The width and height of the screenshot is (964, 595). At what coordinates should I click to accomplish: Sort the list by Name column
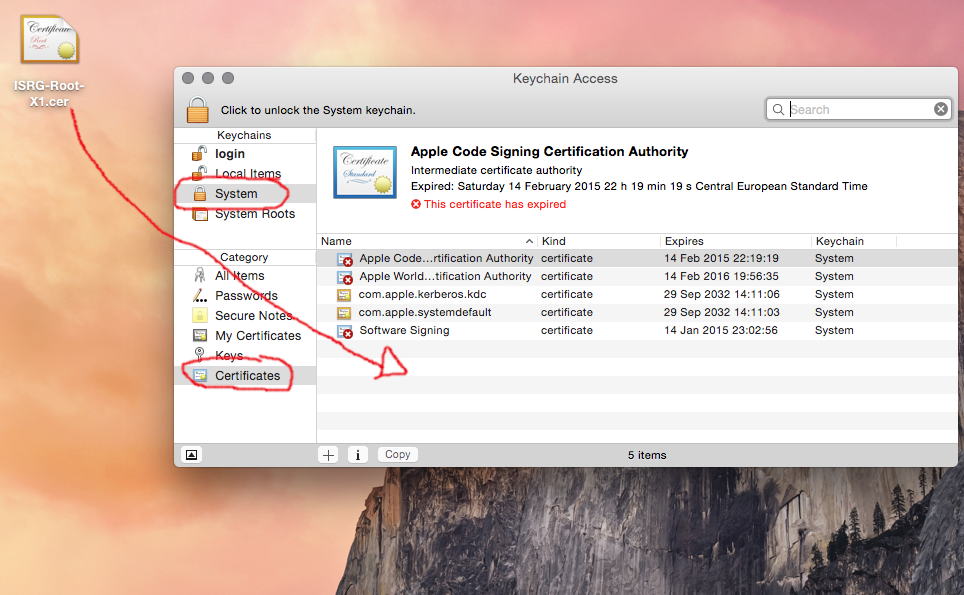tap(427, 241)
